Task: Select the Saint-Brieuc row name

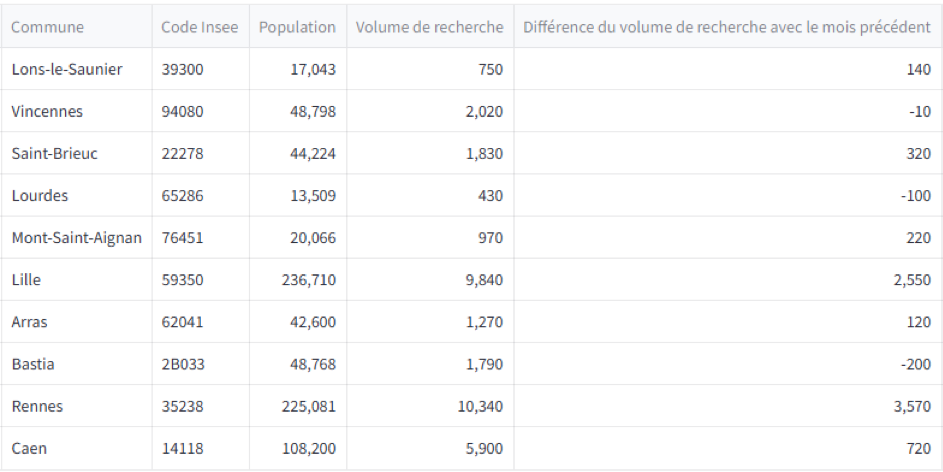Action: pyautogui.click(x=55, y=154)
